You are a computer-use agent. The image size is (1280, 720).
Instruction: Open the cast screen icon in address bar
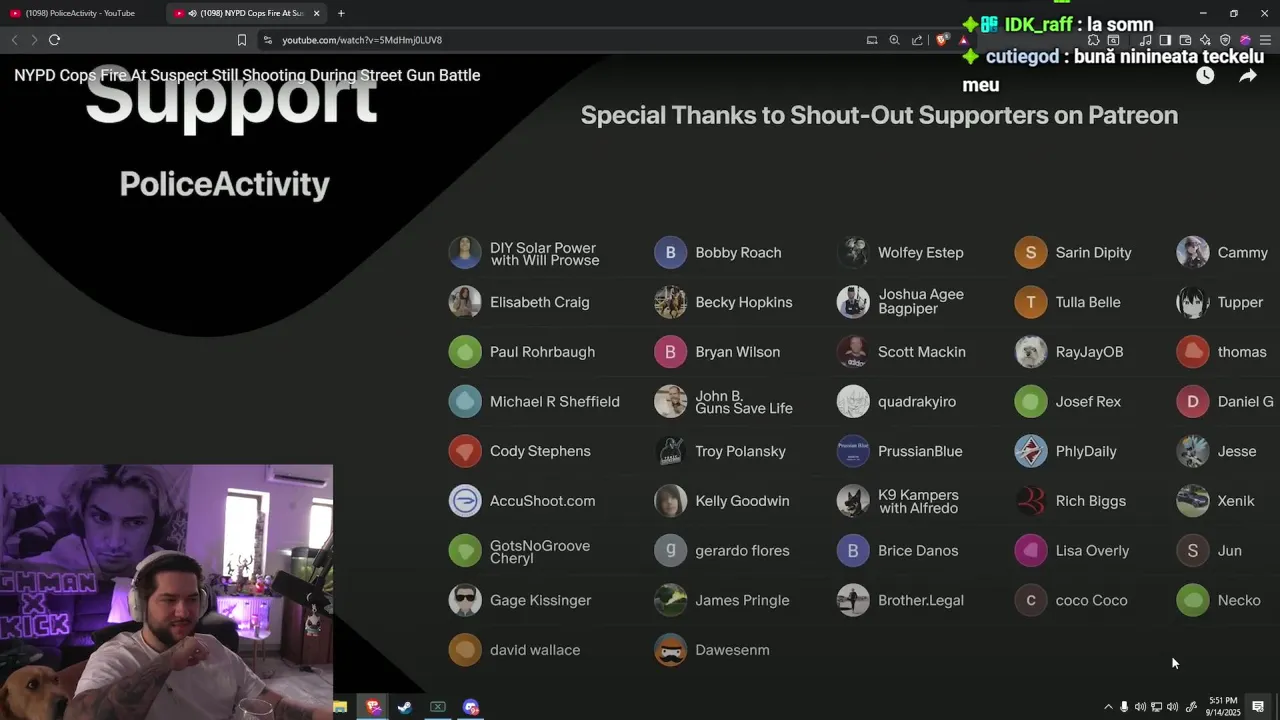pos(872,40)
